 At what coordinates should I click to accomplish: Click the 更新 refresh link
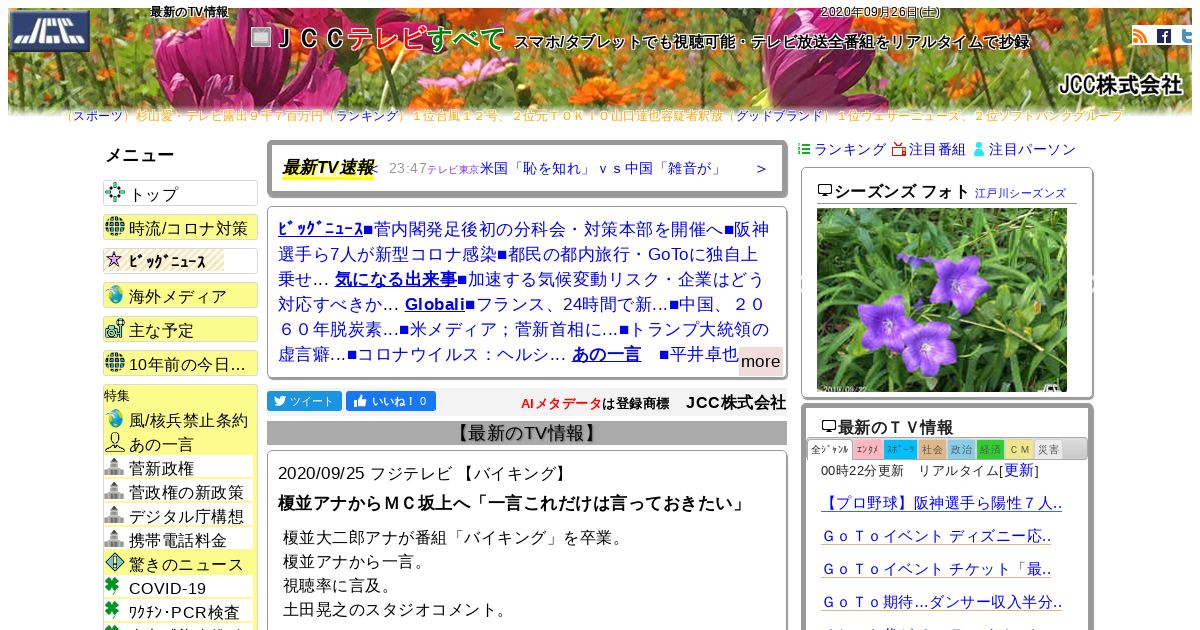click(1019, 470)
